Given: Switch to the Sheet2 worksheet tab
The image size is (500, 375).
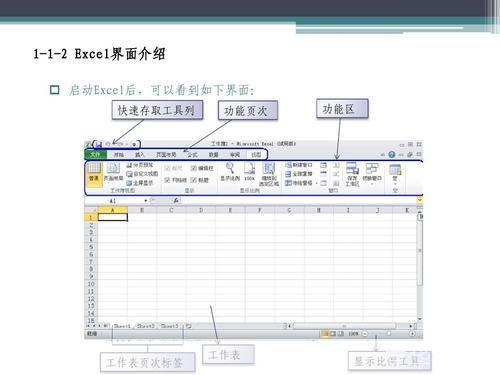Looking at the screenshot, I should coord(146,326).
